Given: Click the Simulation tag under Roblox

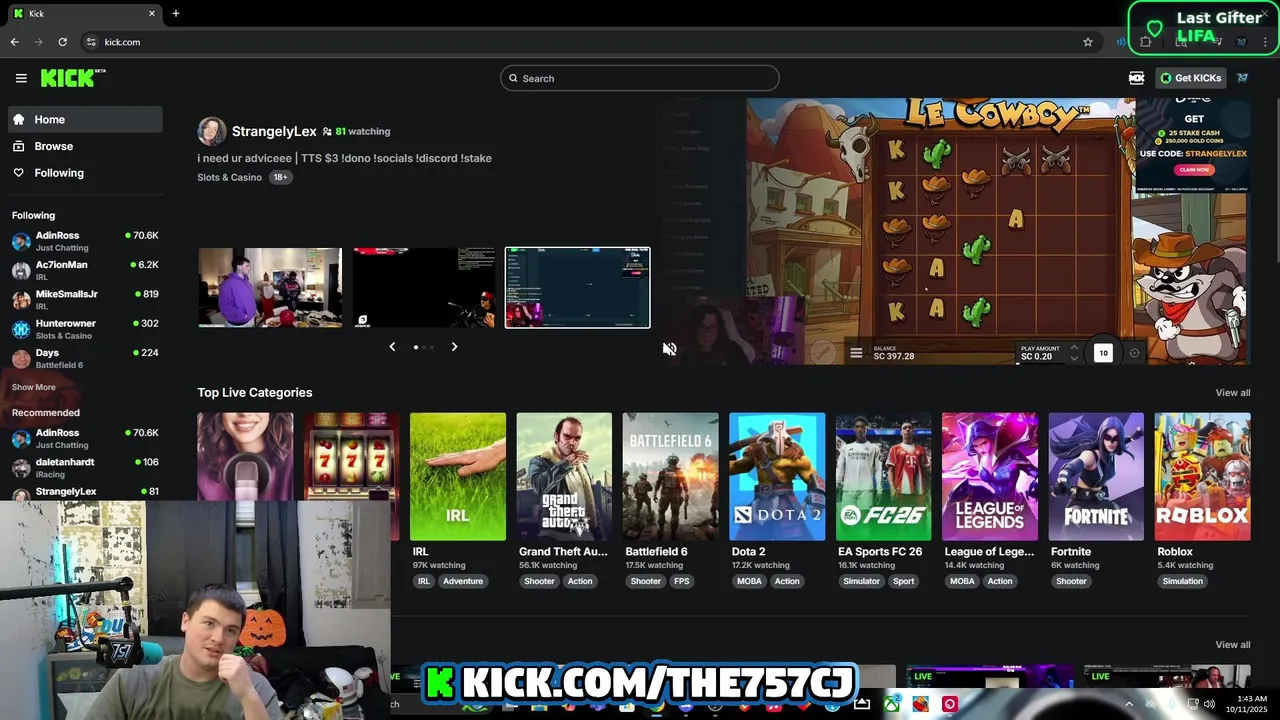Looking at the screenshot, I should tap(1183, 581).
